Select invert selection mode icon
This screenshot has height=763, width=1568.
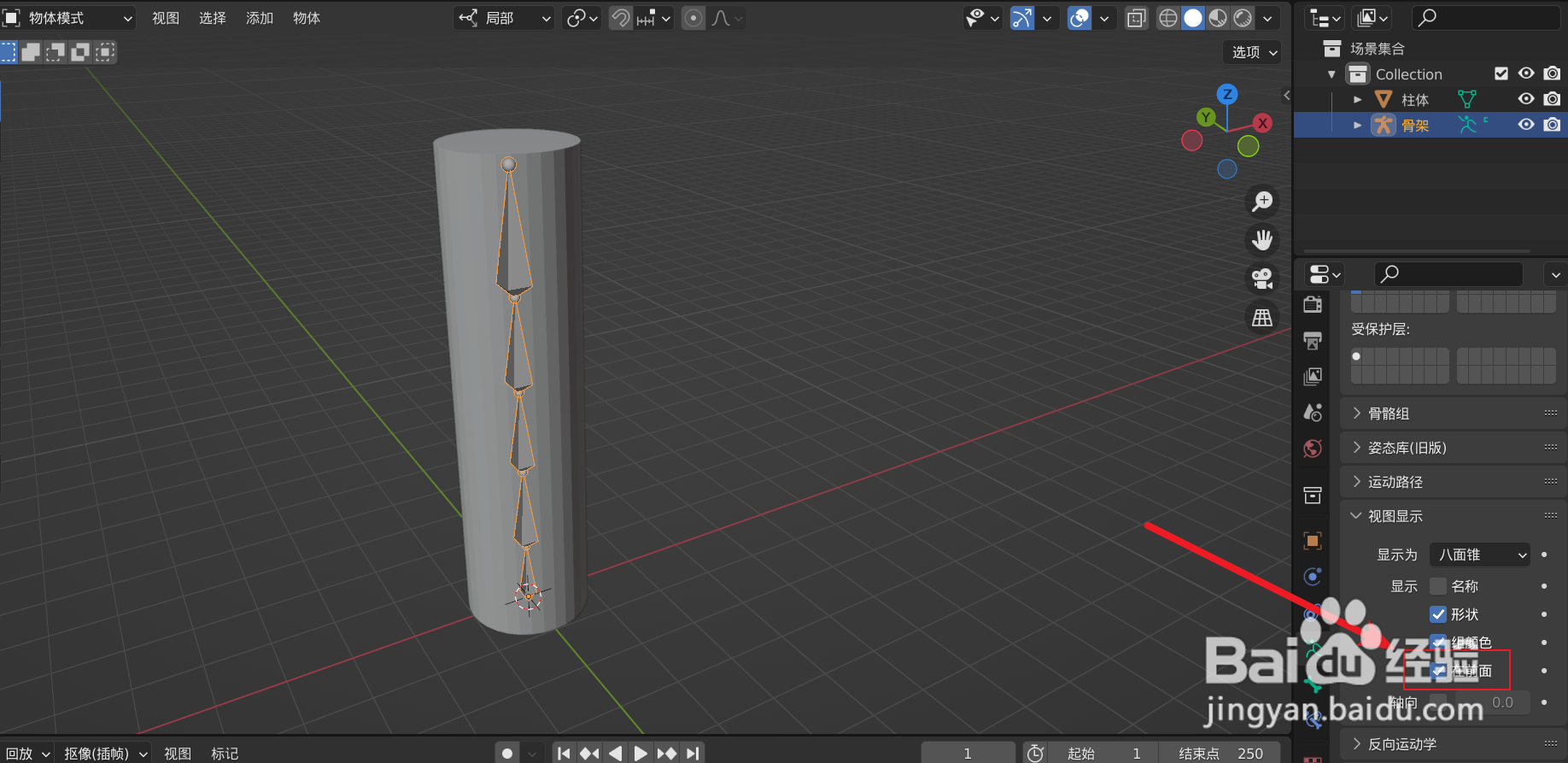pos(80,52)
